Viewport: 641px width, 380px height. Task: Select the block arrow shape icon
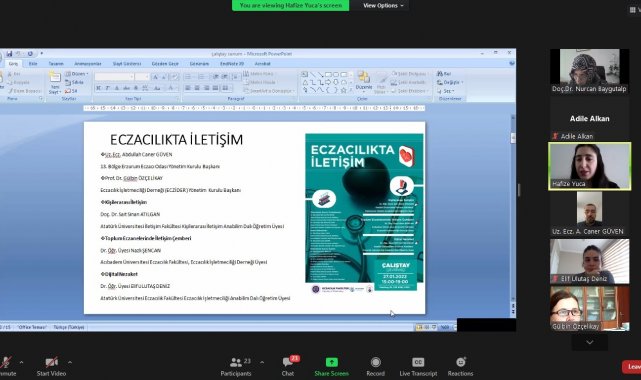(x=328, y=83)
